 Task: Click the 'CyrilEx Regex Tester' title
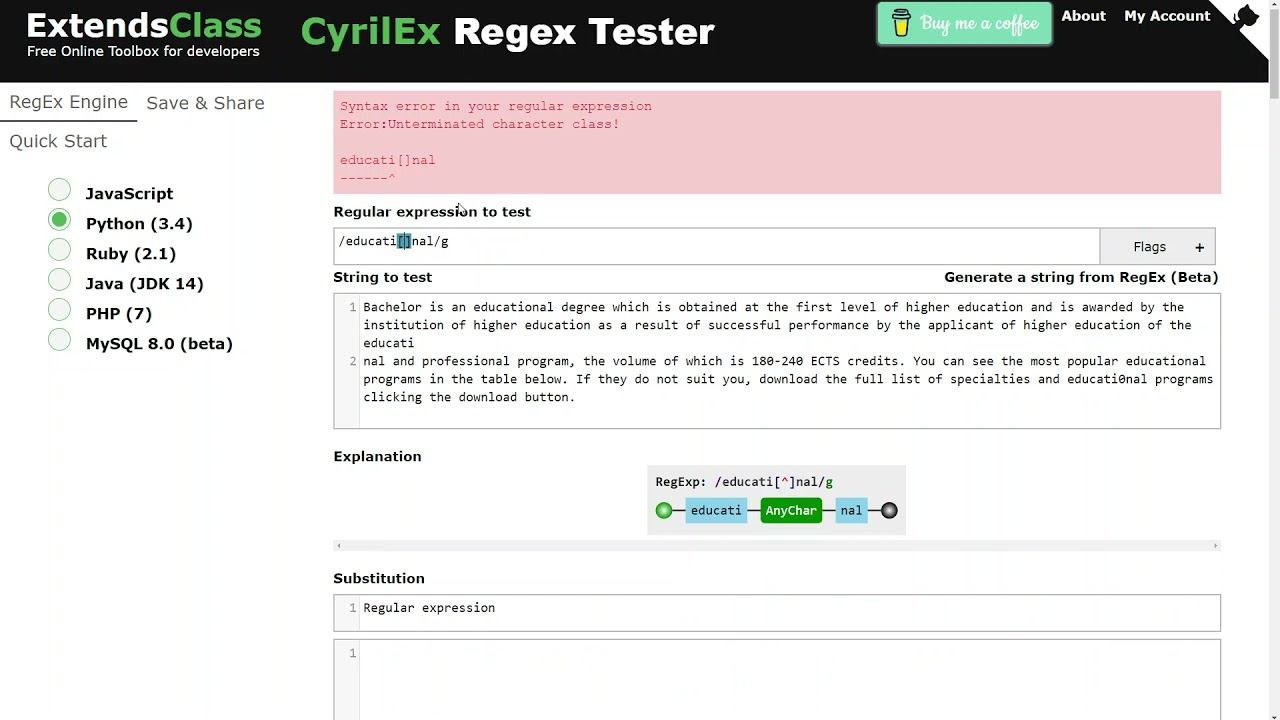point(507,32)
